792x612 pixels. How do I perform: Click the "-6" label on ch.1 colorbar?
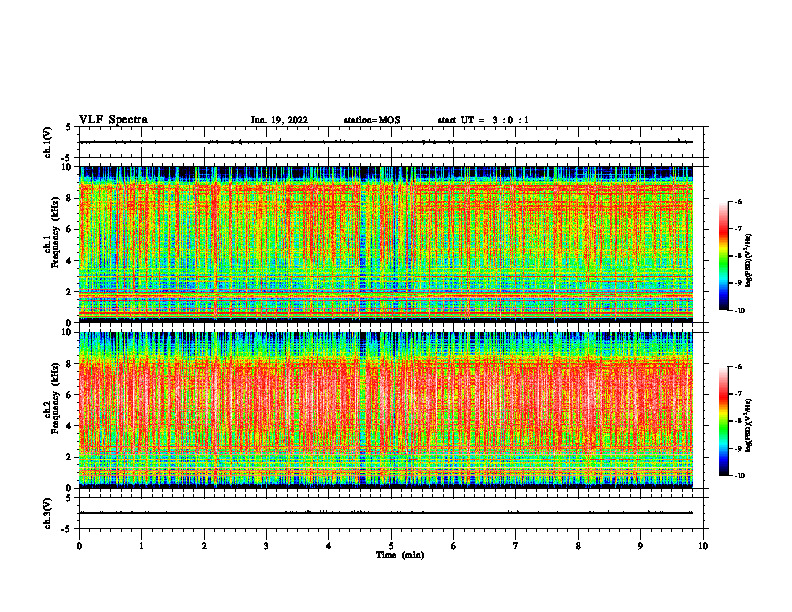739,202
